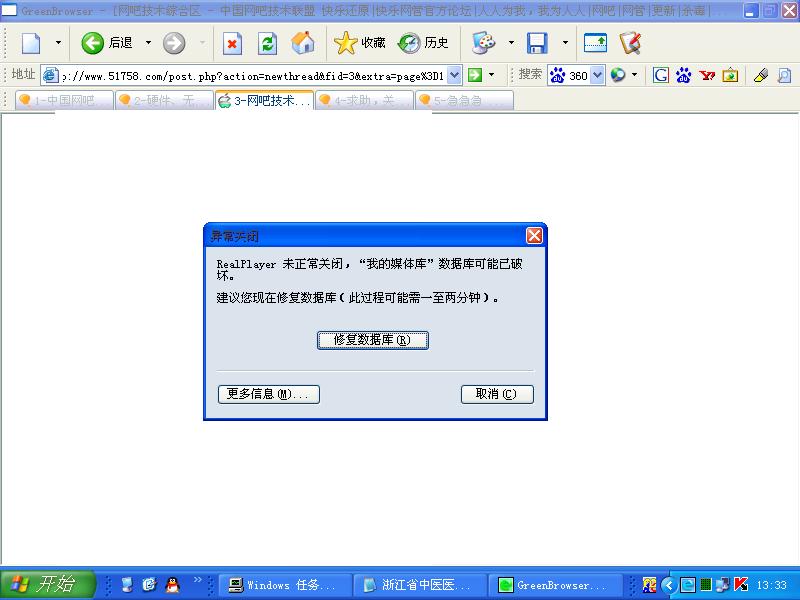
Task: Expand the Go button dropdown arrow
Action: click(x=491, y=76)
